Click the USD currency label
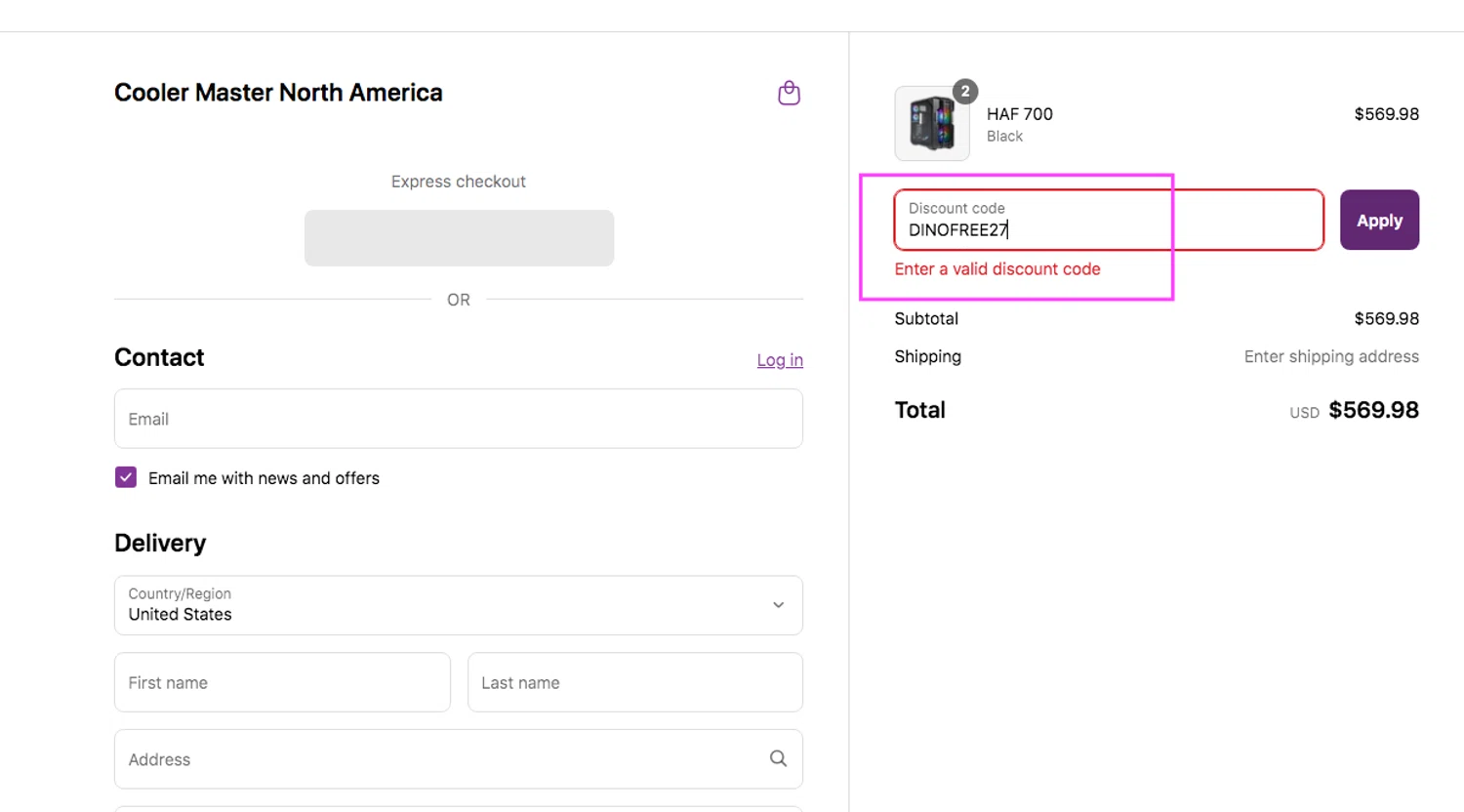Image resolution: width=1464 pixels, height=812 pixels. [1304, 413]
